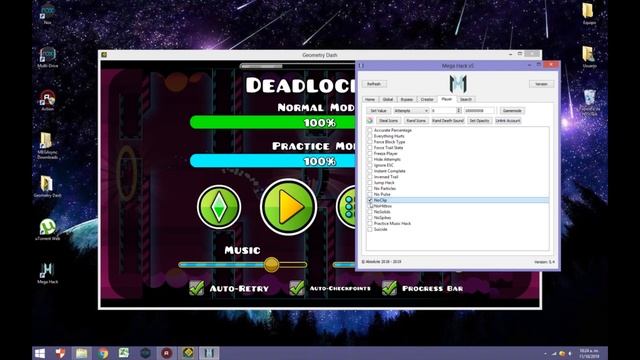Enable the Freeze Player checkbox
The height and width of the screenshot is (360, 640).
pos(370,153)
